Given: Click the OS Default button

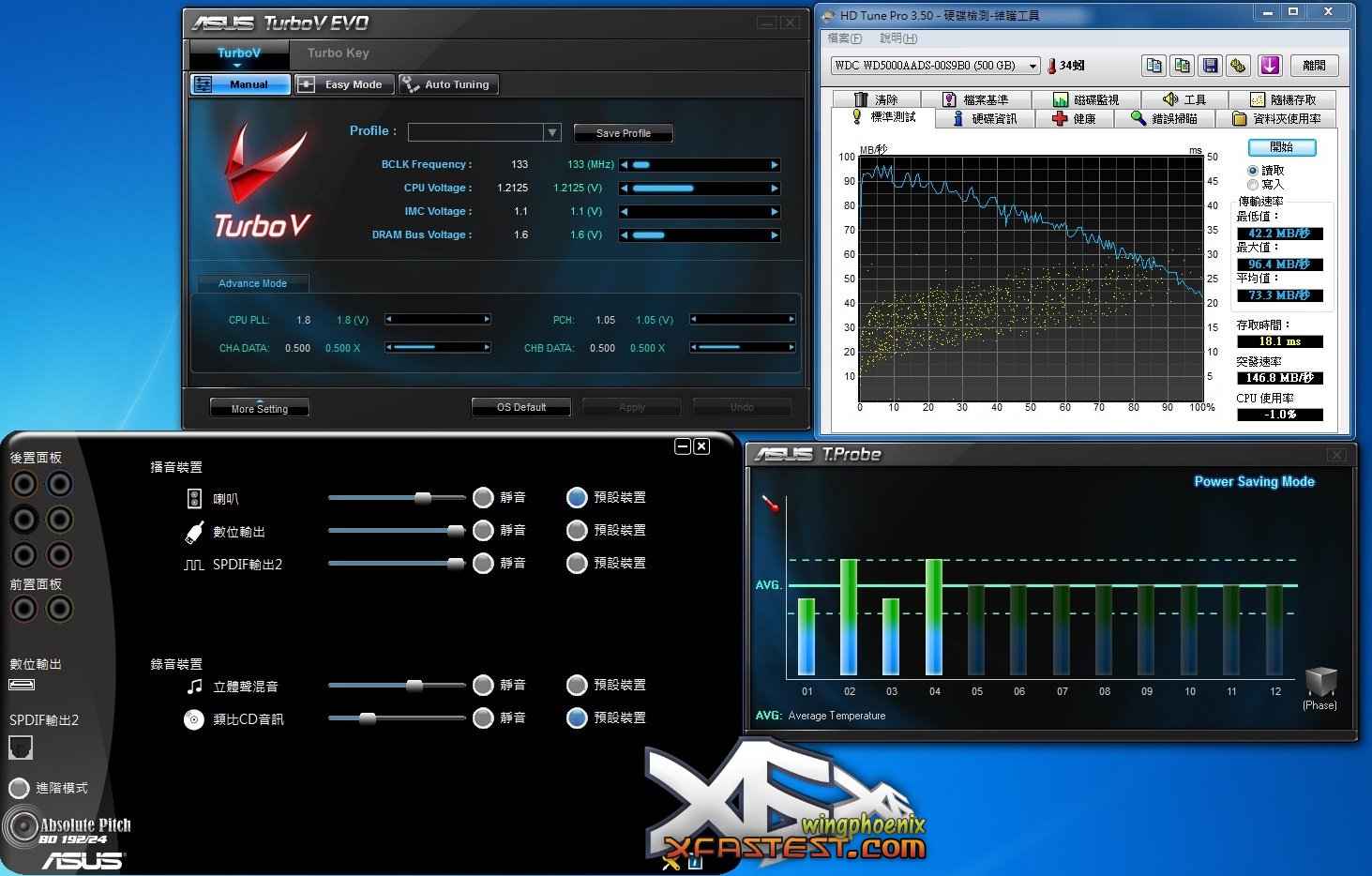Looking at the screenshot, I should click(x=521, y=407).
